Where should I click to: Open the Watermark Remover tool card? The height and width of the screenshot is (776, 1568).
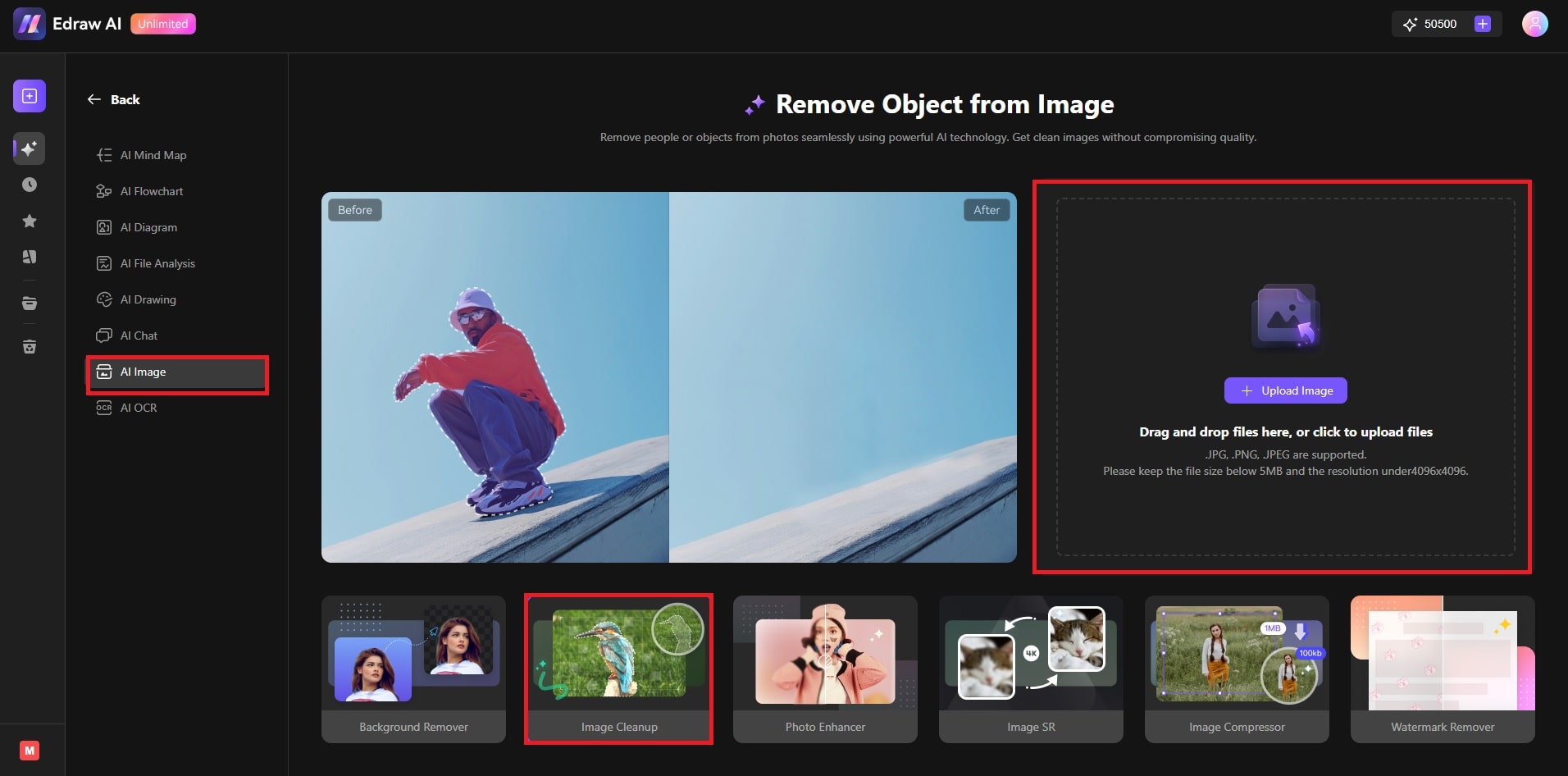[1443, 669]
